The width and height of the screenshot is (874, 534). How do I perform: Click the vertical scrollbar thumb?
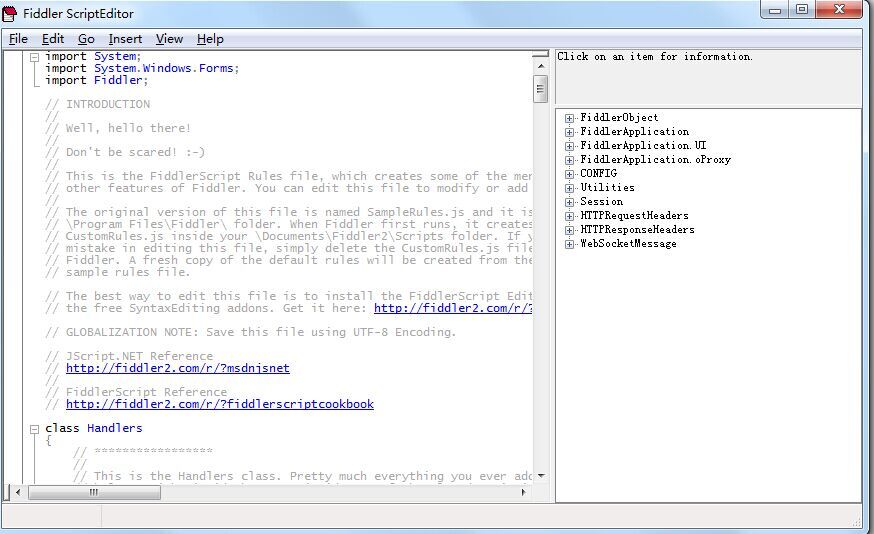(540, 89)
